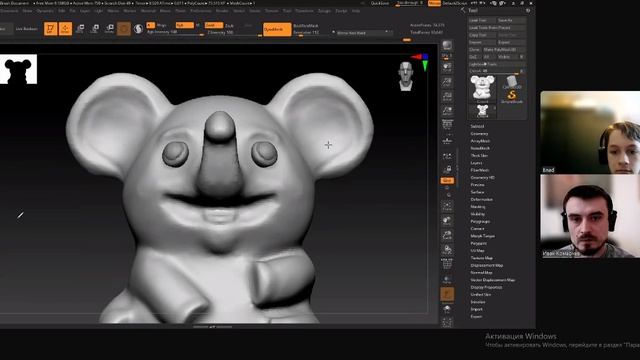Viewport: 640px width, 360px height.
Task: Click the sphere Gizmo 3D icon
Action: coord(124,29)
